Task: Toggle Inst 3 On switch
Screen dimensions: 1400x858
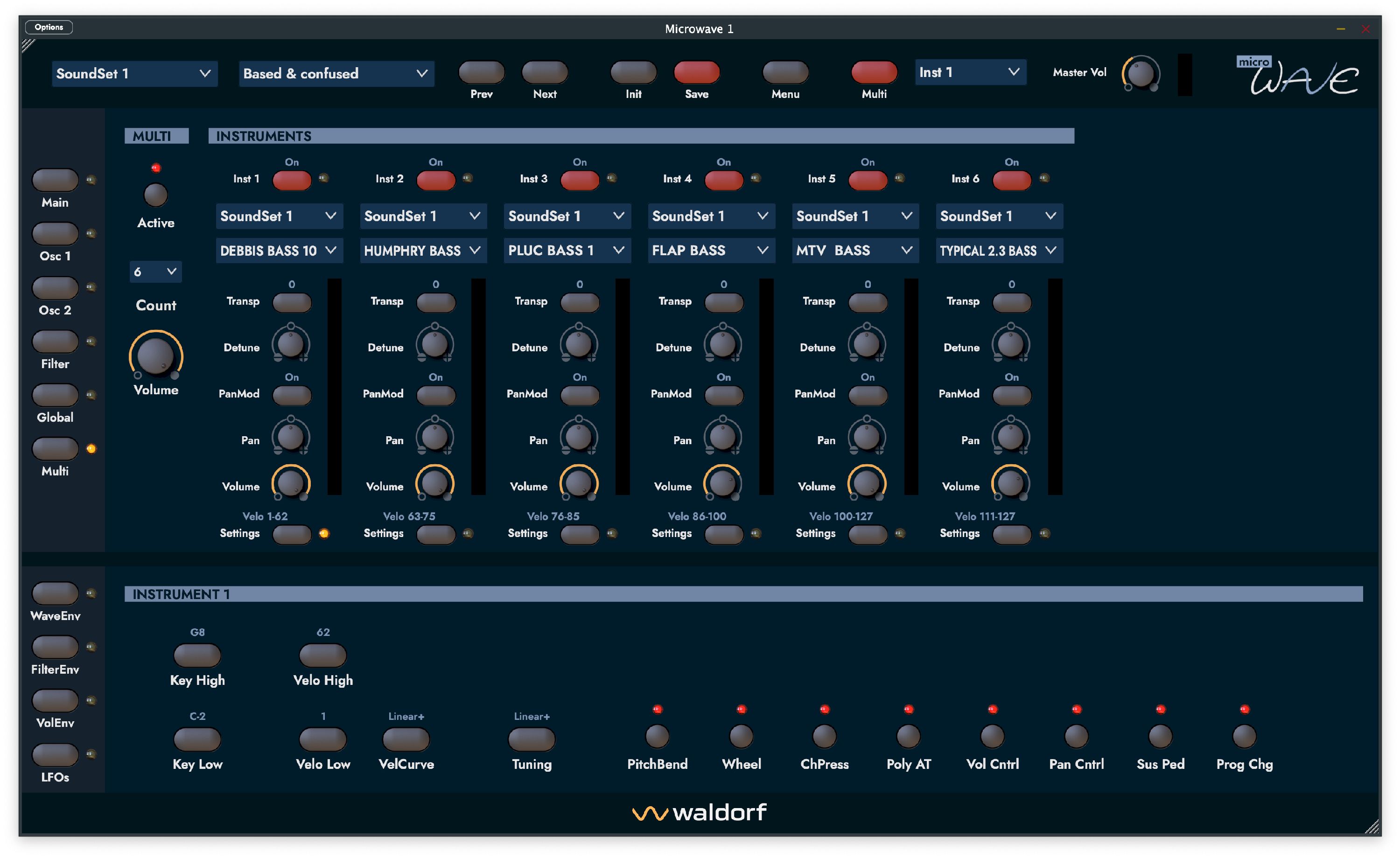Action: (580, 180)
